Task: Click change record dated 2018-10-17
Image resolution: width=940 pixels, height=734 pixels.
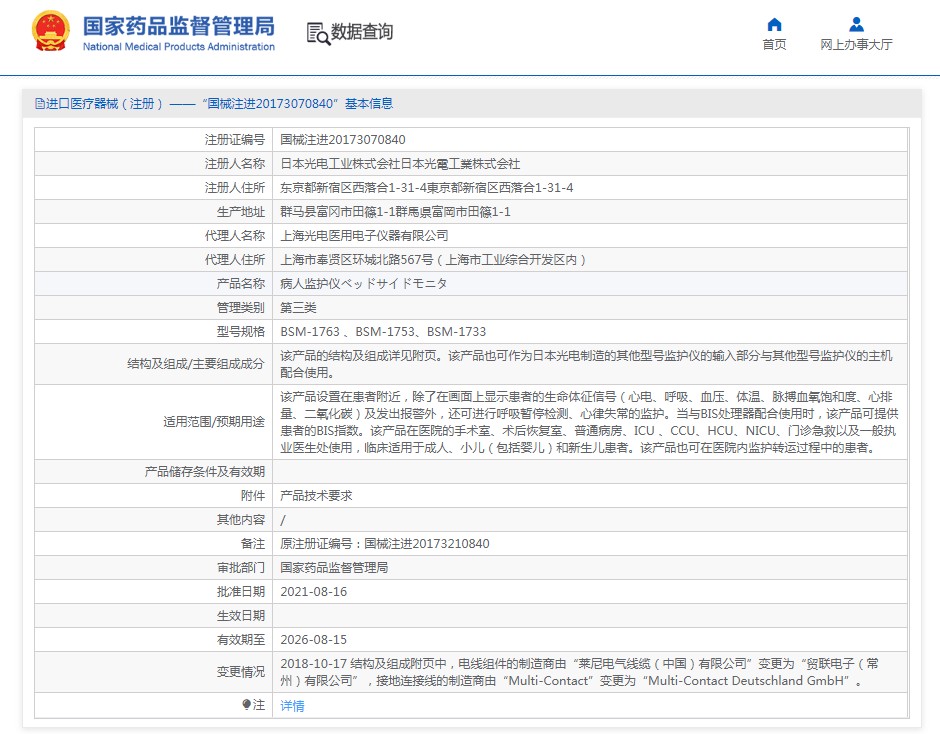Action: coord(579,672)
